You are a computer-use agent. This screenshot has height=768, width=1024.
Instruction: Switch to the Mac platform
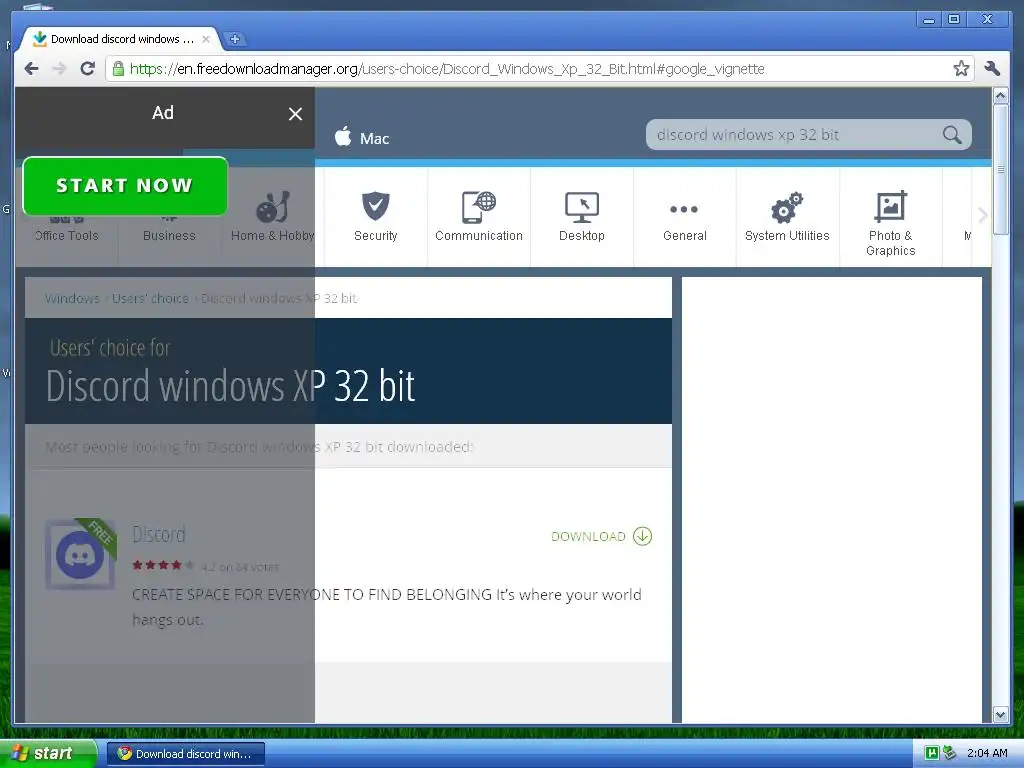[x=362, y=138]
